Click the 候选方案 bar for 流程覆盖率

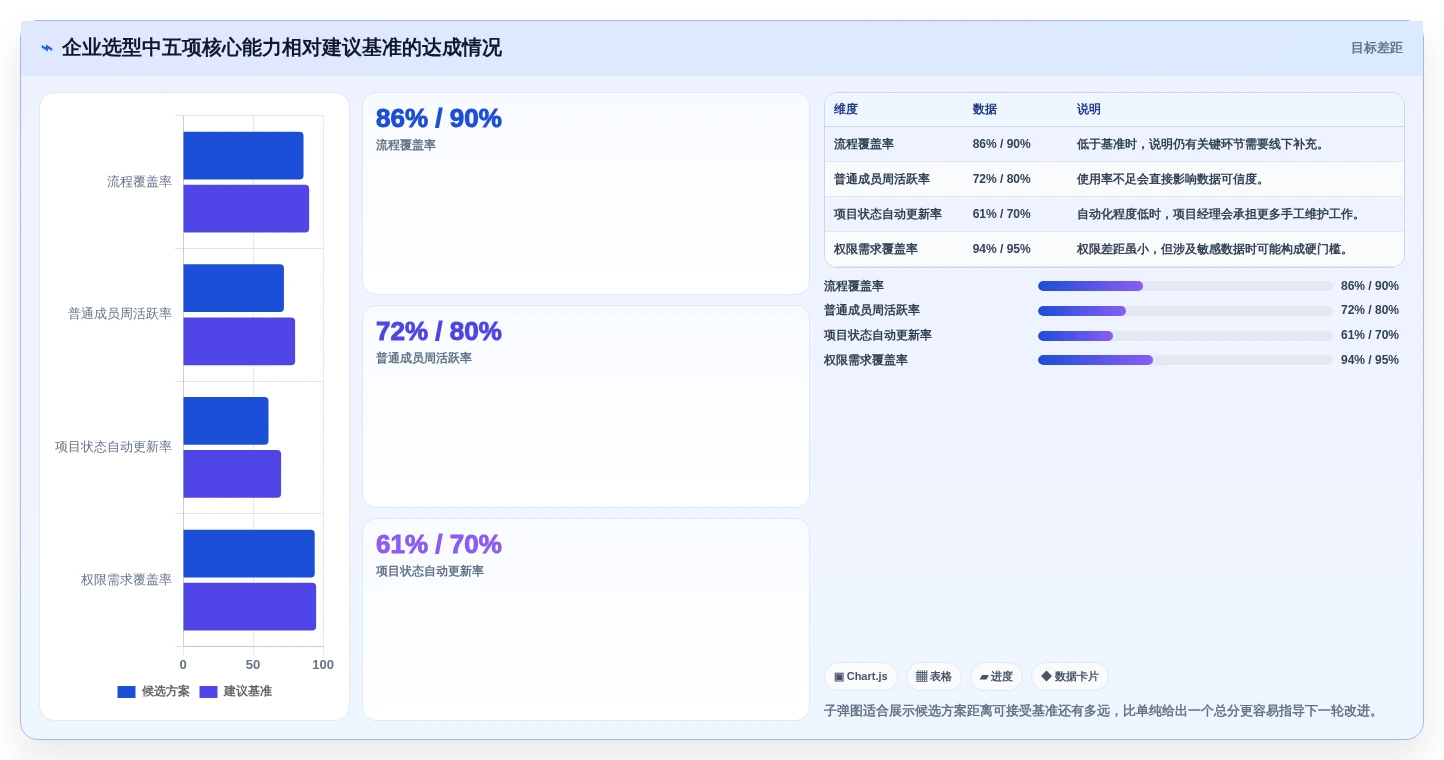pos(243,155)
